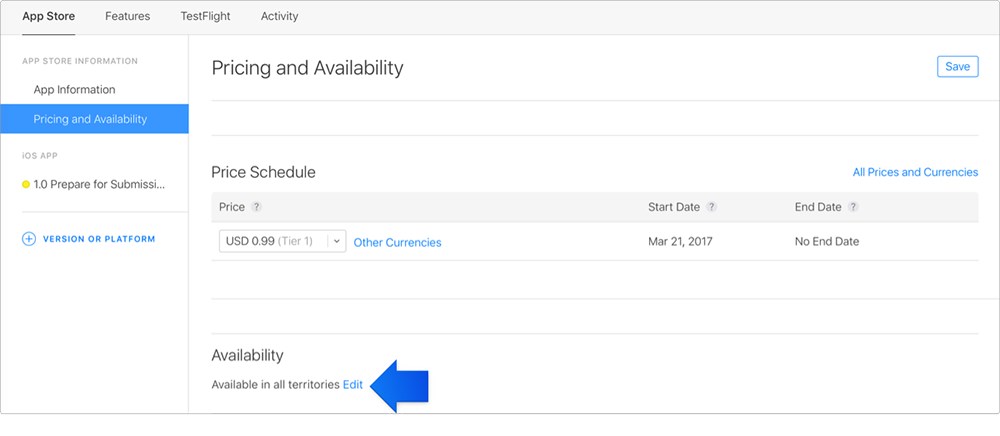Screen dimensions: 1000x436
Task: Click the yellow status dot beside 1.0 Prepare
Action: [26, 185]
